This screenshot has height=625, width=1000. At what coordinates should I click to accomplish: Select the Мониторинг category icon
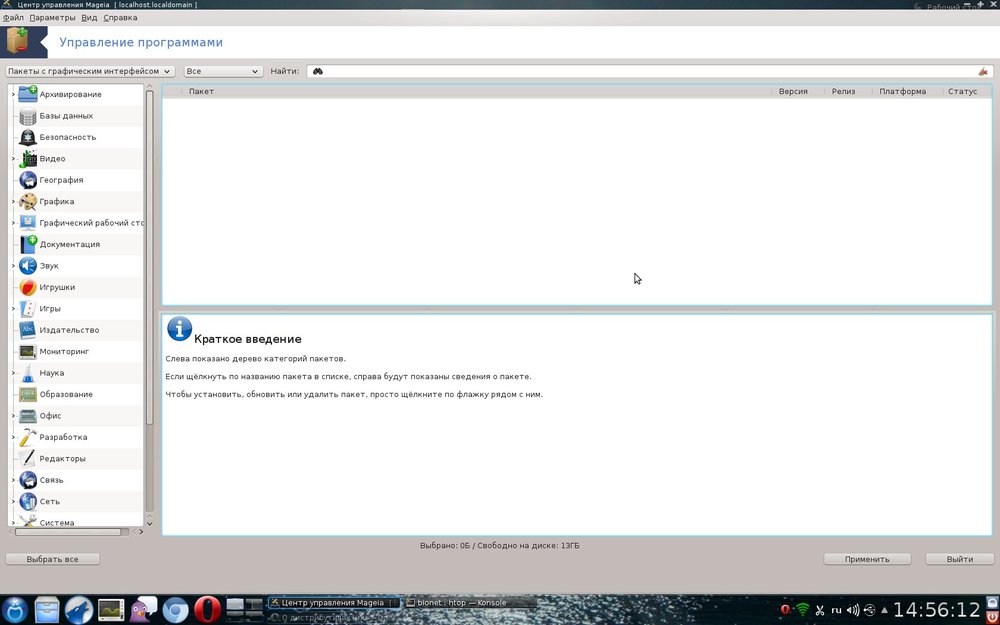click(x=28, y=352)
